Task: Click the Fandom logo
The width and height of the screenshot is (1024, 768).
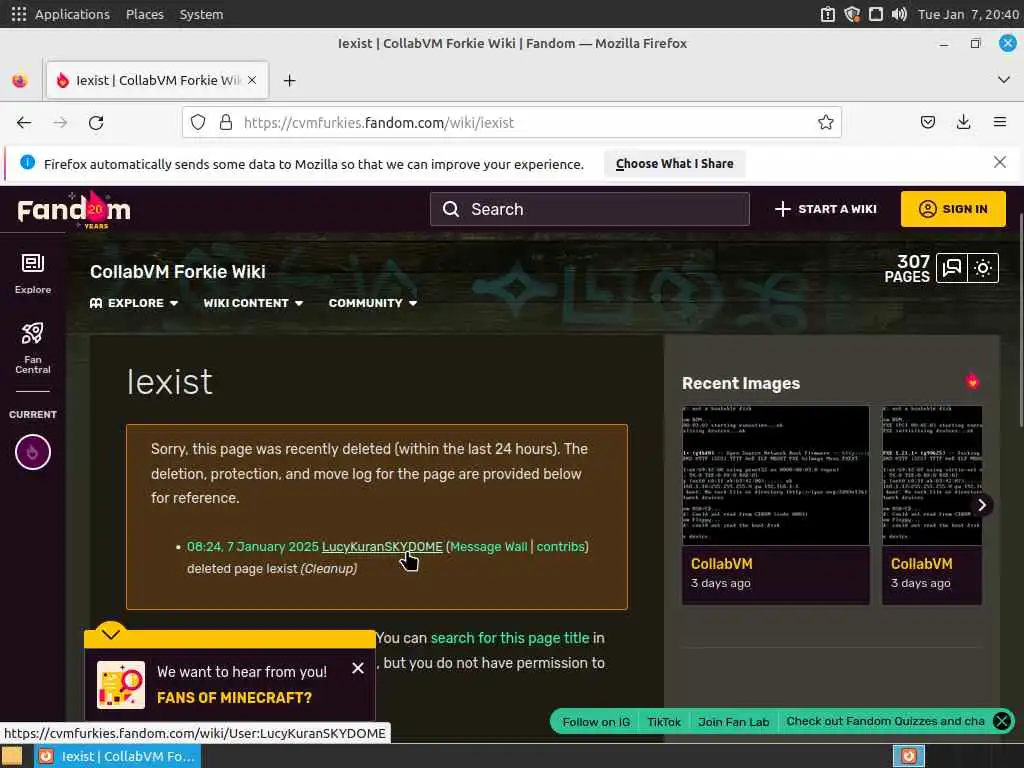Action: tap(74, 210)
